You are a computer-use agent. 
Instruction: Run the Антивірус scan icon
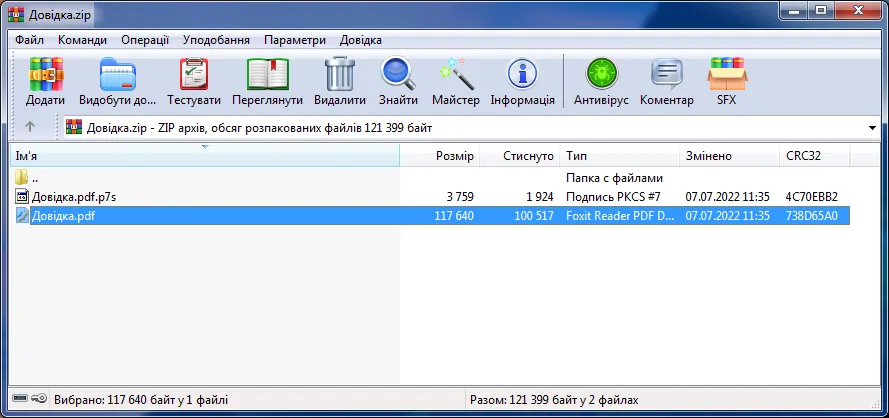pyautogui.click(x=602, y=74)
